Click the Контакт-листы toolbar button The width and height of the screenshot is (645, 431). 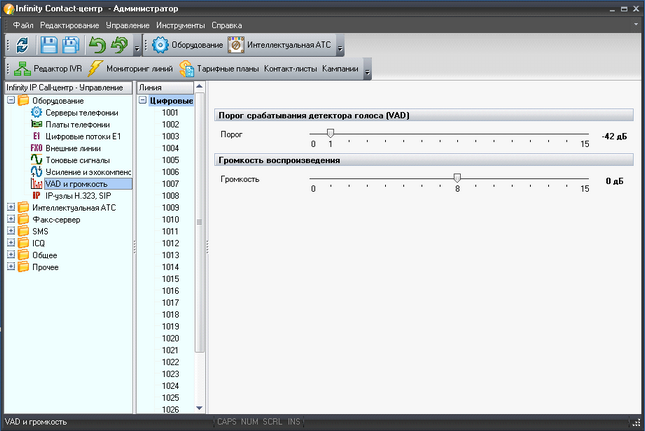coord(290,69)
